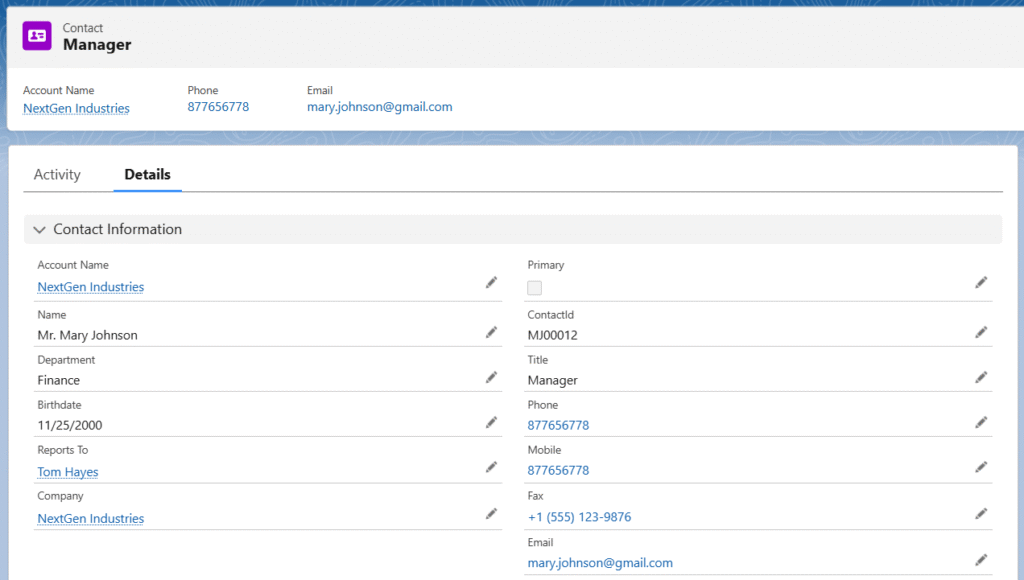1024x580 pixels.
Task: Click the Birthdate edit pencil icon
Action: (491, 422)
